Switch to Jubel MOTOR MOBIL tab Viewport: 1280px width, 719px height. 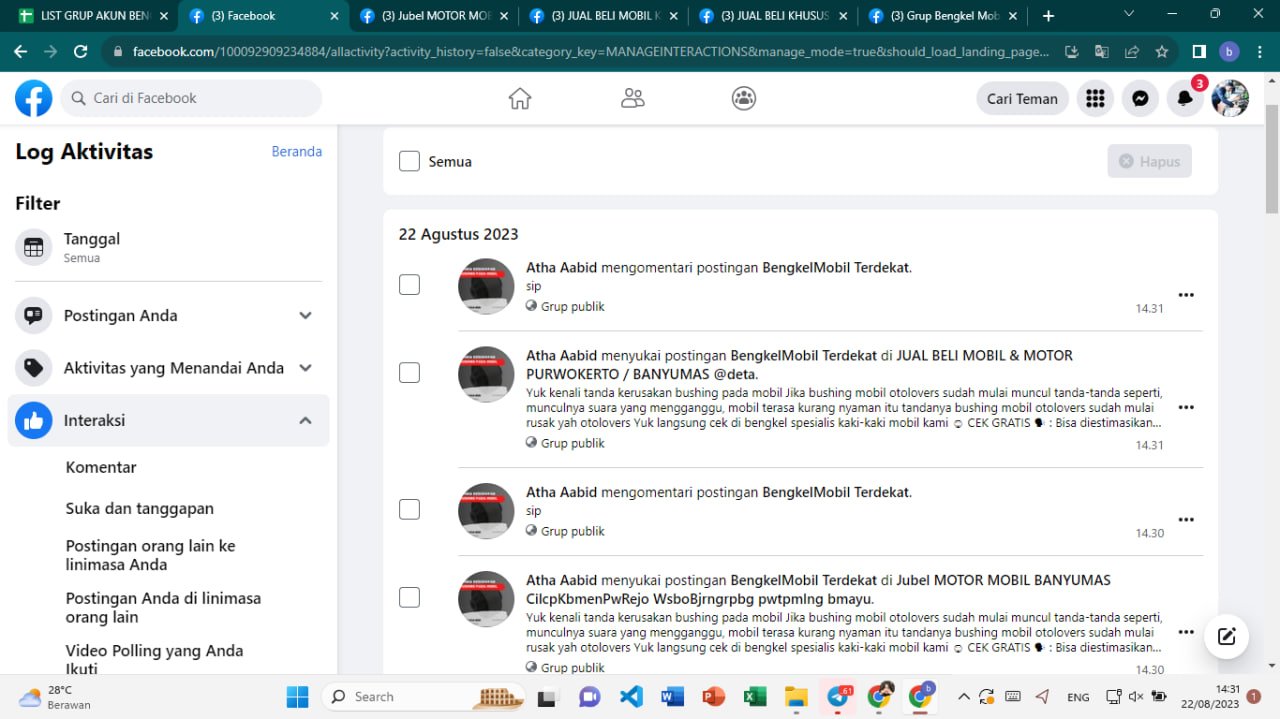click(434, 16)
